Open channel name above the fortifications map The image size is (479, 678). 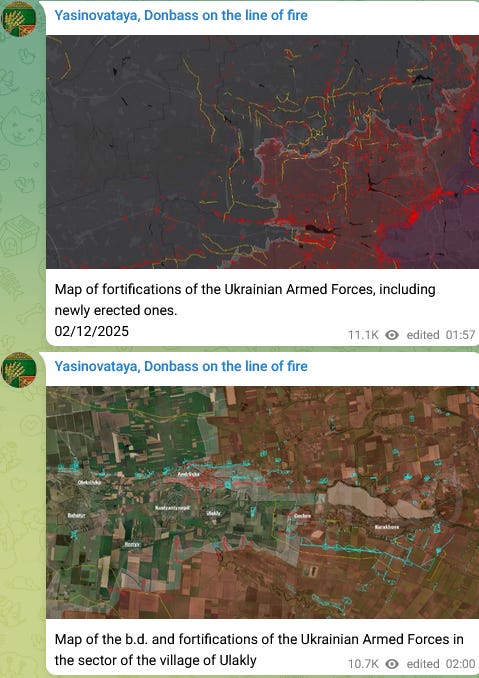coord(181,16)
